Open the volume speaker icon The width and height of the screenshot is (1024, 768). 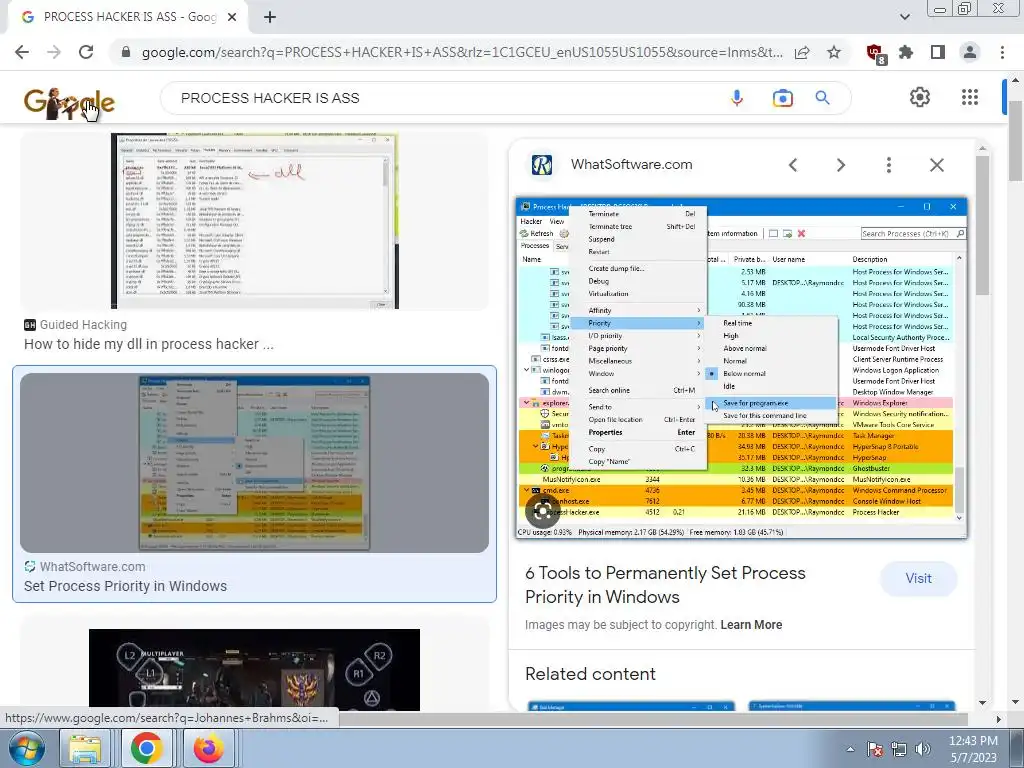pos(922,749)
